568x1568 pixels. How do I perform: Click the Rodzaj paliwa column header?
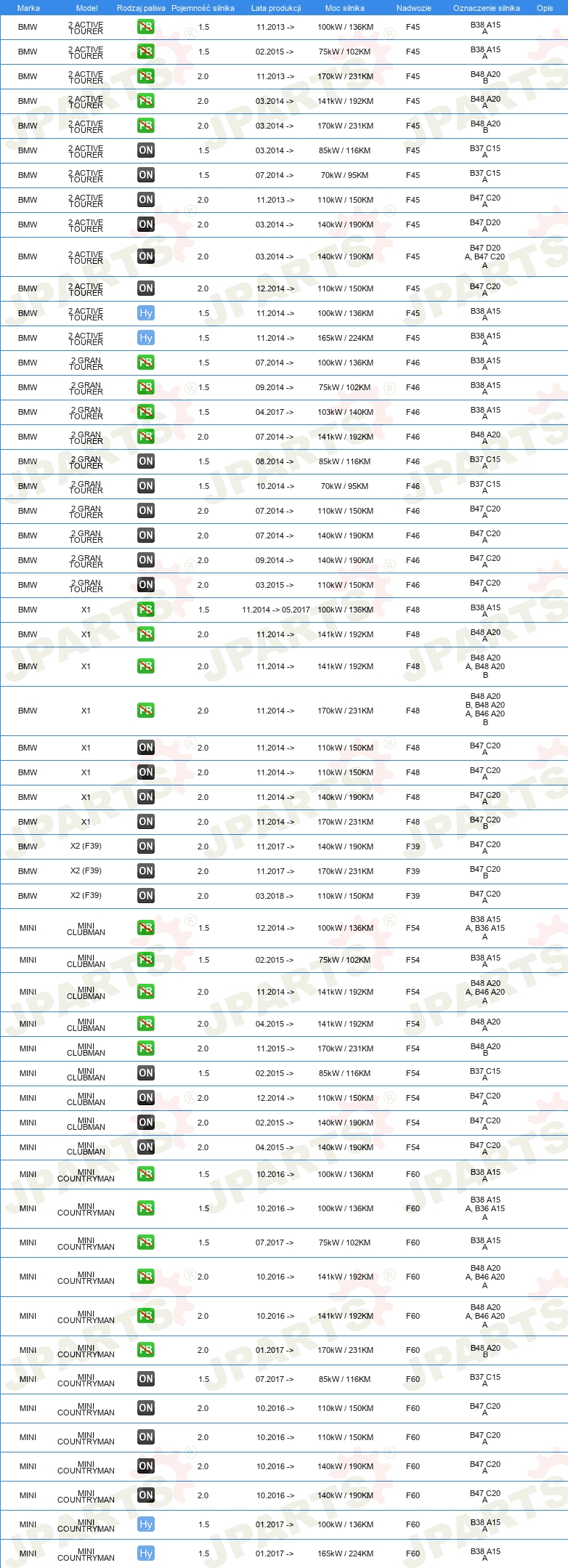[x=141, y=8]
